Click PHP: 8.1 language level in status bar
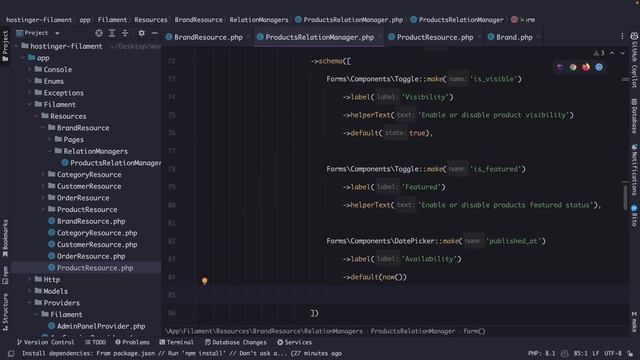This screenshot has width=640, height=360. pos(541,353)
